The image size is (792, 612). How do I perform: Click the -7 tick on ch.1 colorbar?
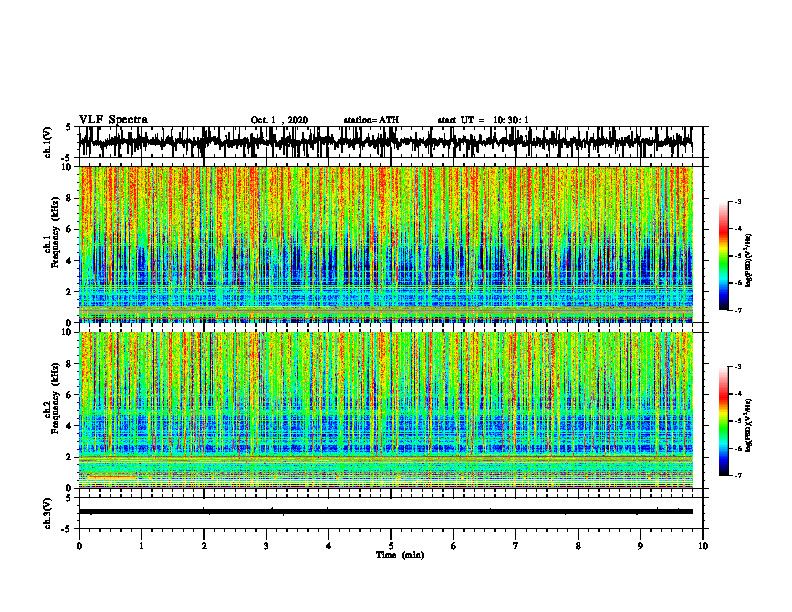click(738, 310)
